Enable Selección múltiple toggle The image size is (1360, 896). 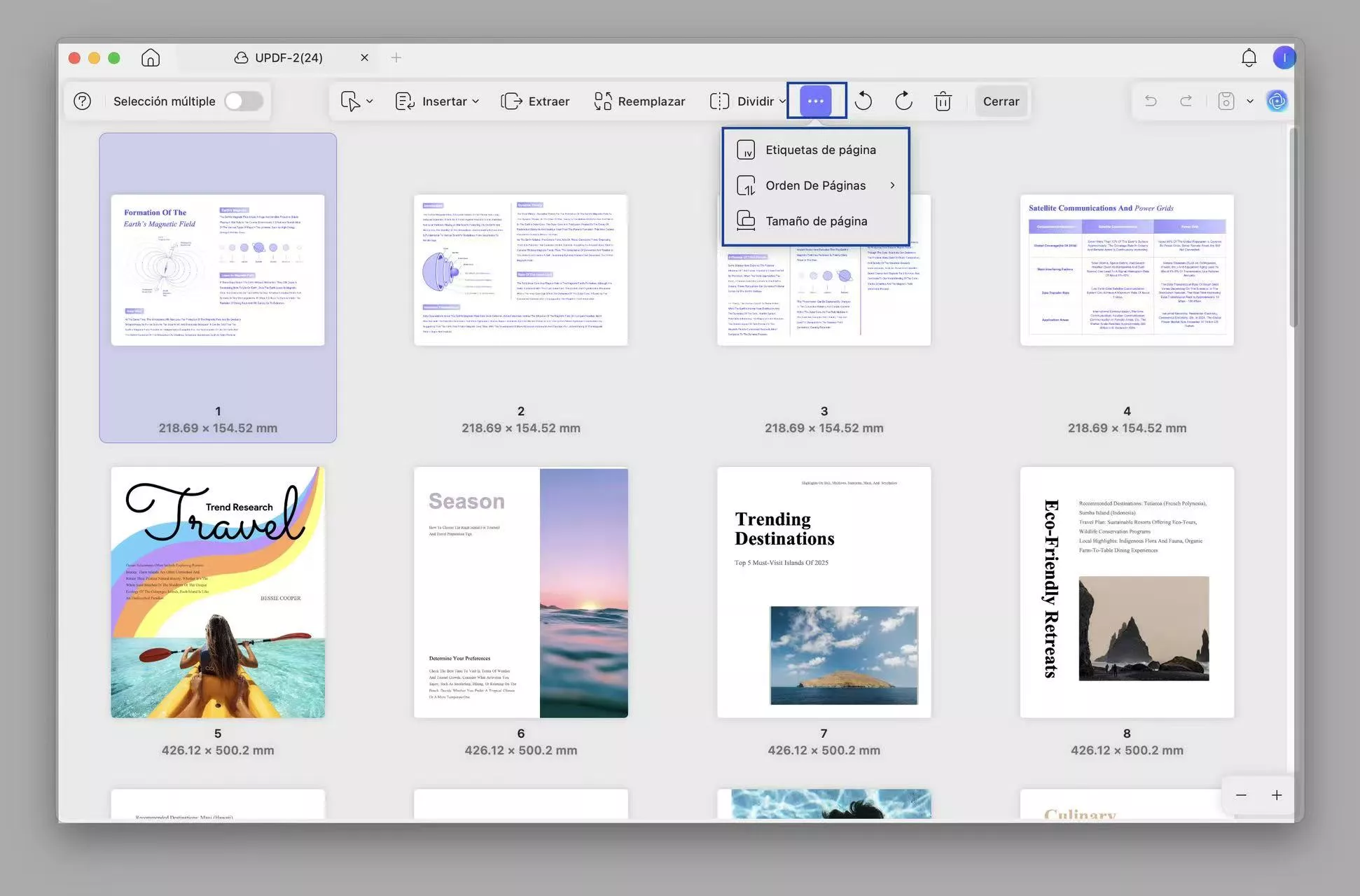pyautogui.click(x=243, y=101)
